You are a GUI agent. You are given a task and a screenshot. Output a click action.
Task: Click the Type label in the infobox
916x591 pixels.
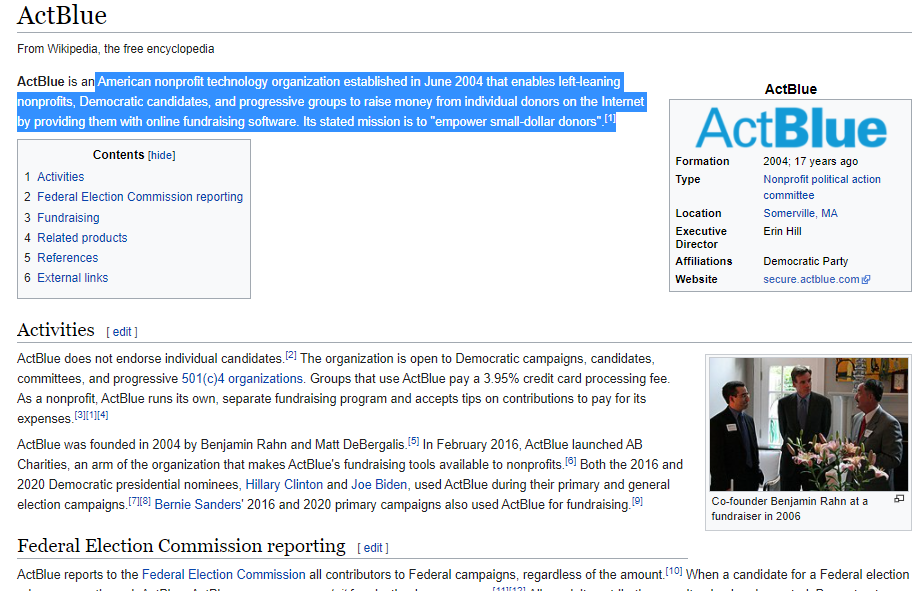pos(688,179)
